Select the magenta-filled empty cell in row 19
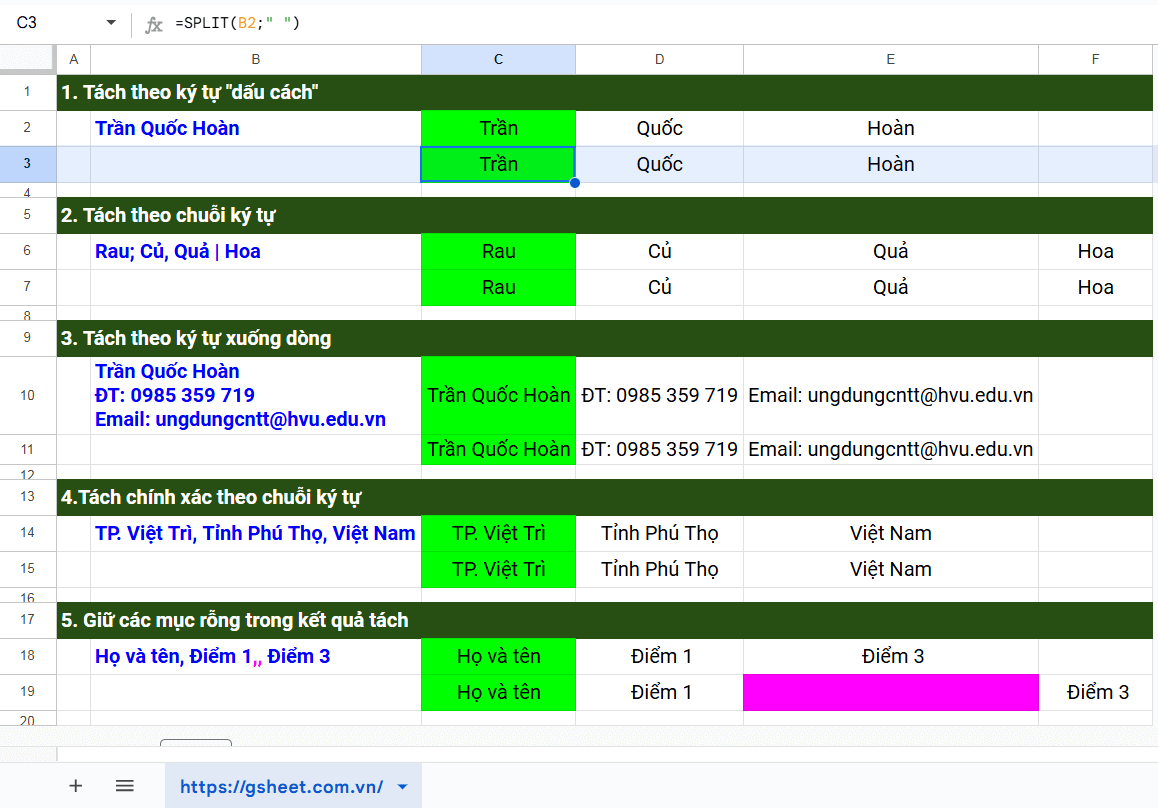Image resolution: width=1158 pixels, height=809 pixels. 890,692
